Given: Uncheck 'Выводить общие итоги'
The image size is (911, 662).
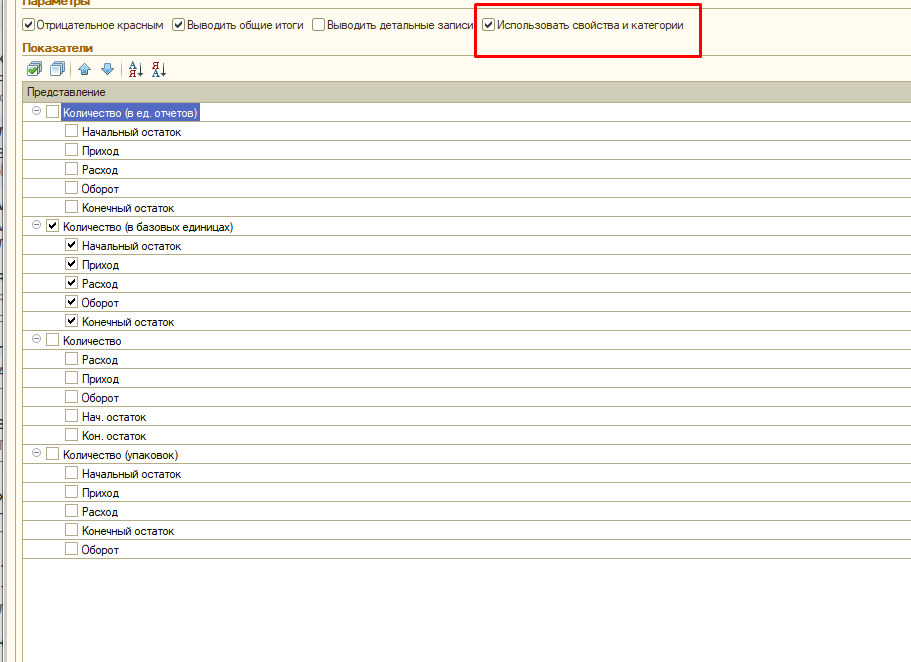Looking at the screenshot, I should click(179, 24).
